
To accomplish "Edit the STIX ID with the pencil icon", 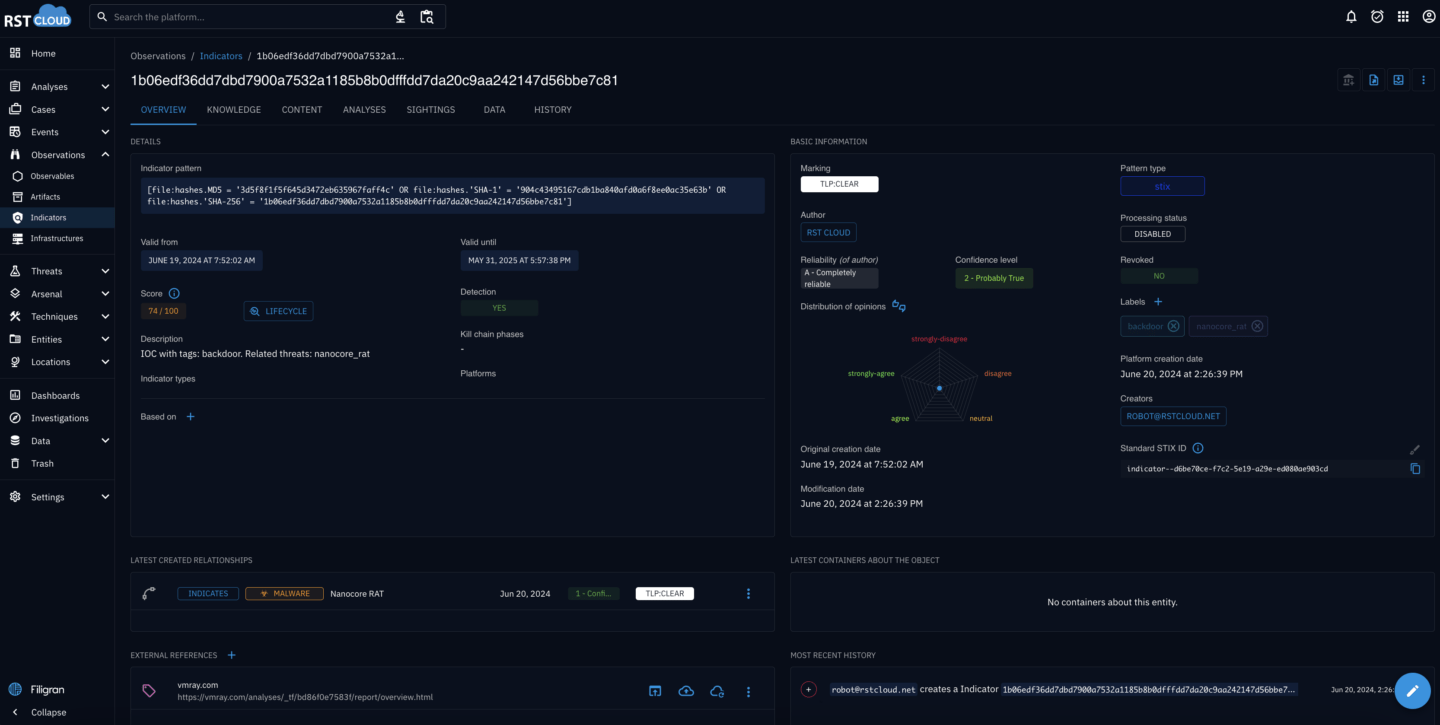I will pyautogui.click(x=1416, y=449).
